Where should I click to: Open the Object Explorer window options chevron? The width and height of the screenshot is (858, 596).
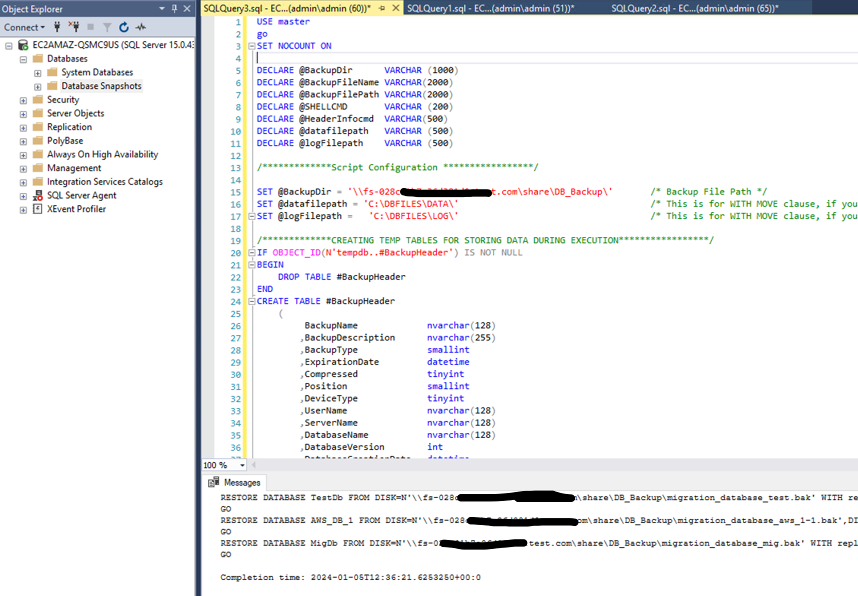(x=161, y=9)
